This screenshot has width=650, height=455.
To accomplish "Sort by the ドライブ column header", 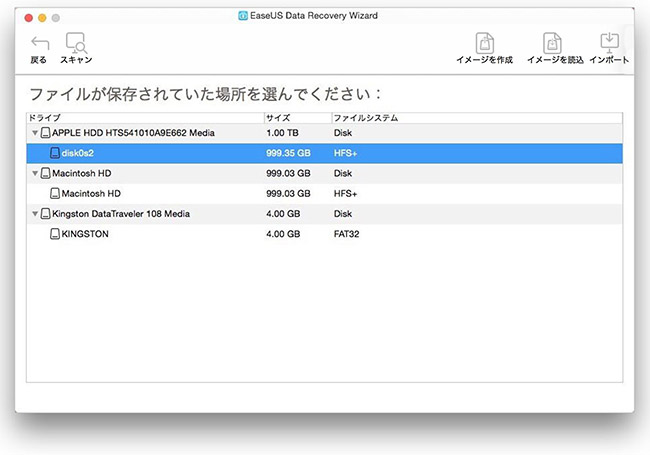I will pyautogui.click(x=145, y=118).
